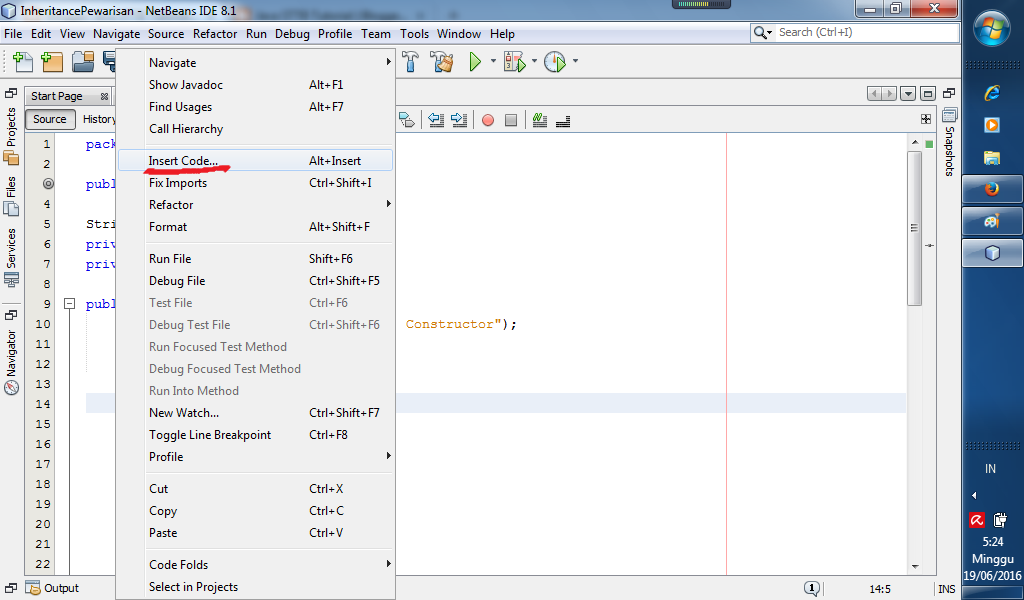
Task: Click the Clean and Build broom icon
Action: click(441, 61)
